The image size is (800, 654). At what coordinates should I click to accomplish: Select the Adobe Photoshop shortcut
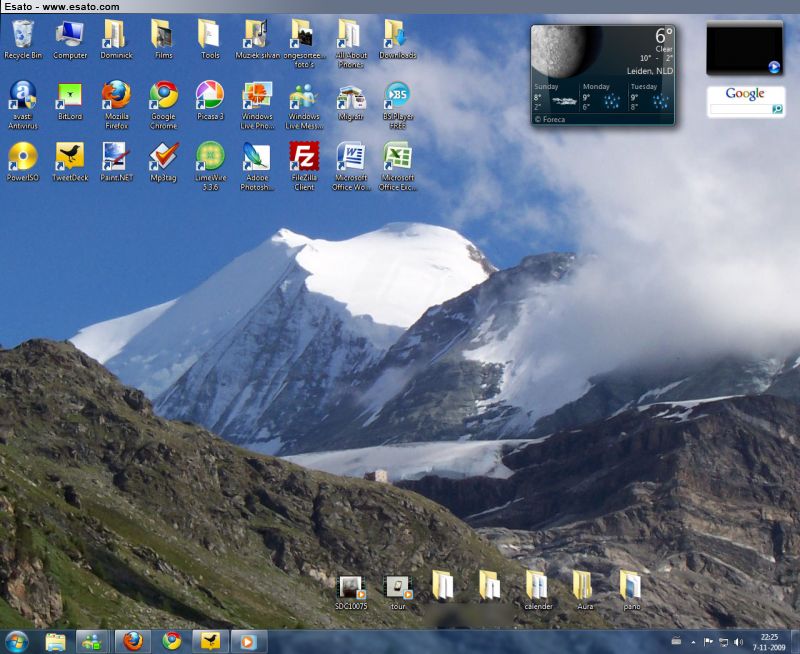pos(257,166)
